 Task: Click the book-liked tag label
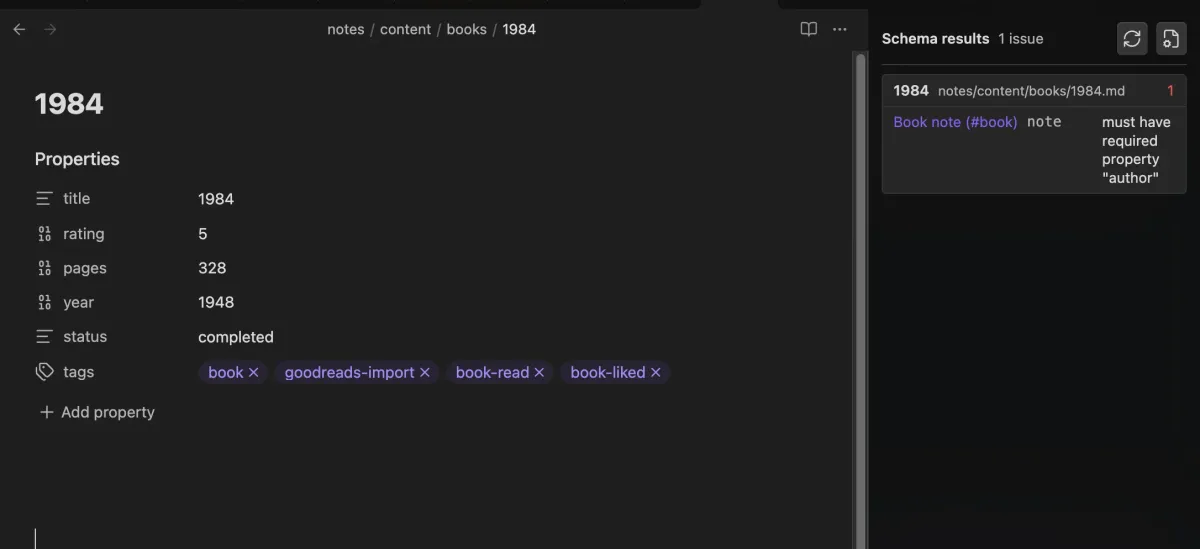(x=608, y=372)
